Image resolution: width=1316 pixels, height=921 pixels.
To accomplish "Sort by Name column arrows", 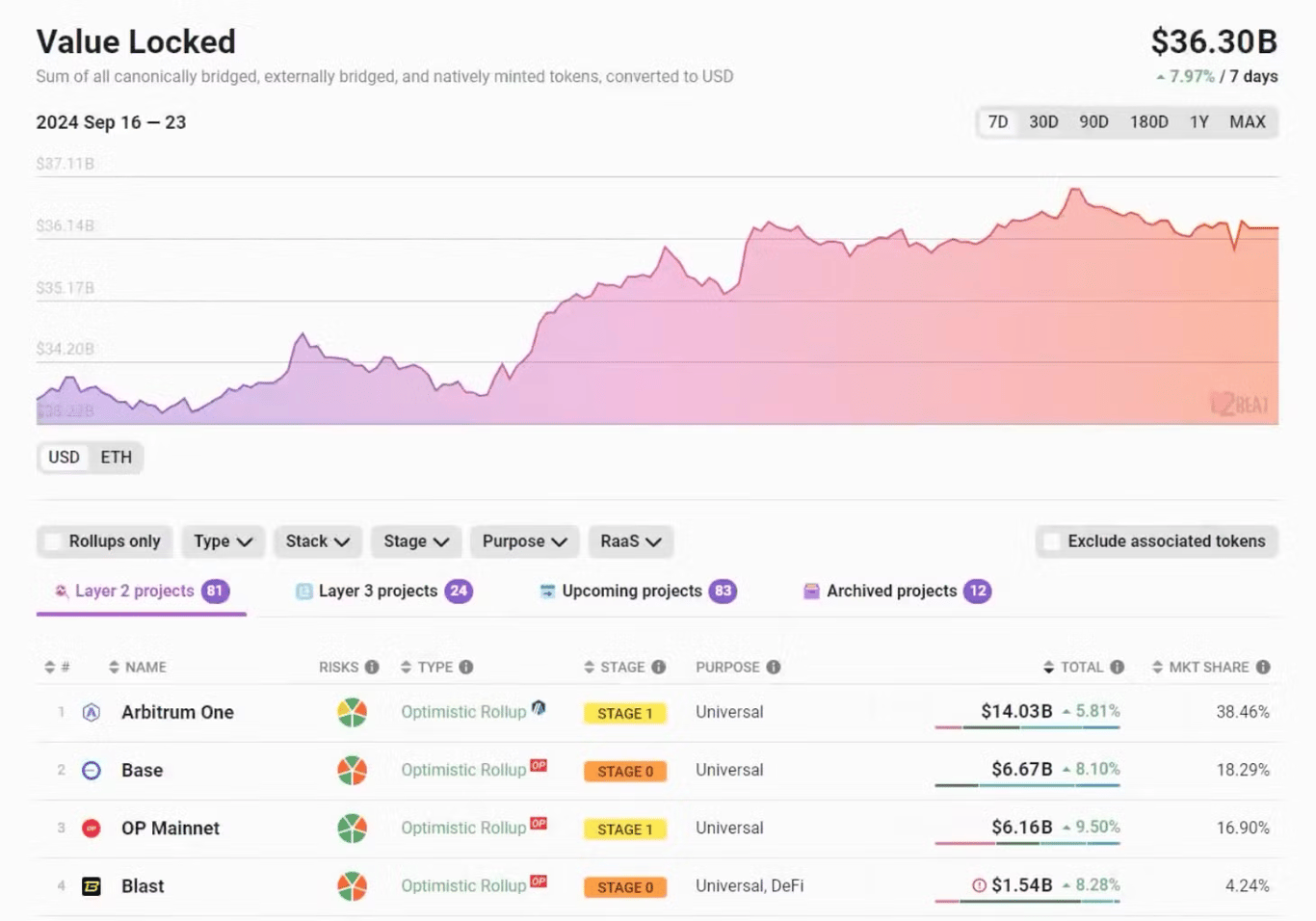I will 114,667.
